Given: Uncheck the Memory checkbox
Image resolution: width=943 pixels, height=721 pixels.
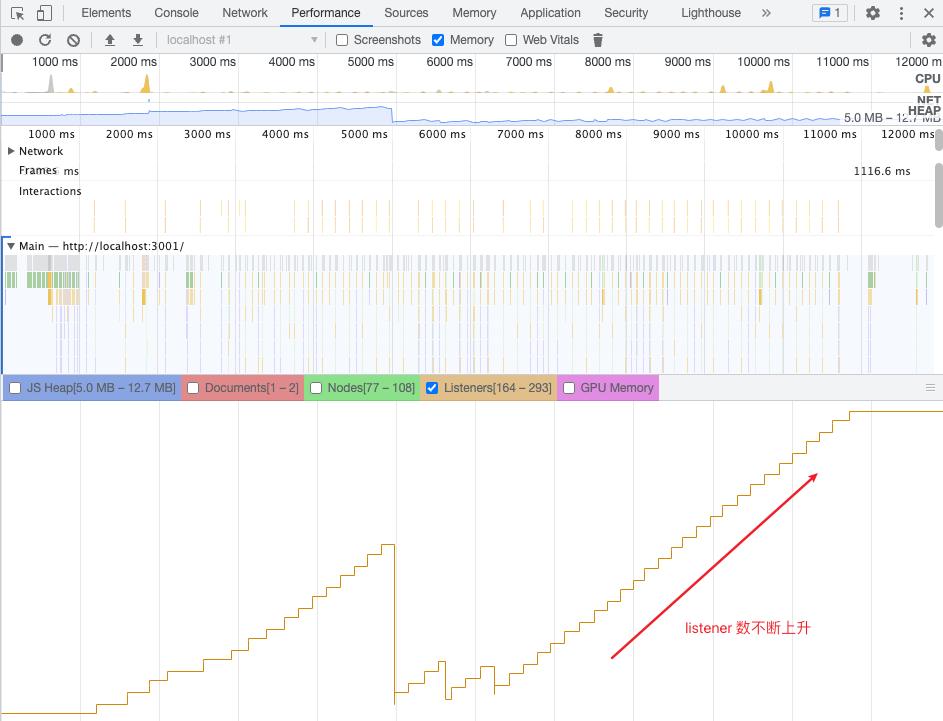Looking at the screenshot, I should [438, 40].
